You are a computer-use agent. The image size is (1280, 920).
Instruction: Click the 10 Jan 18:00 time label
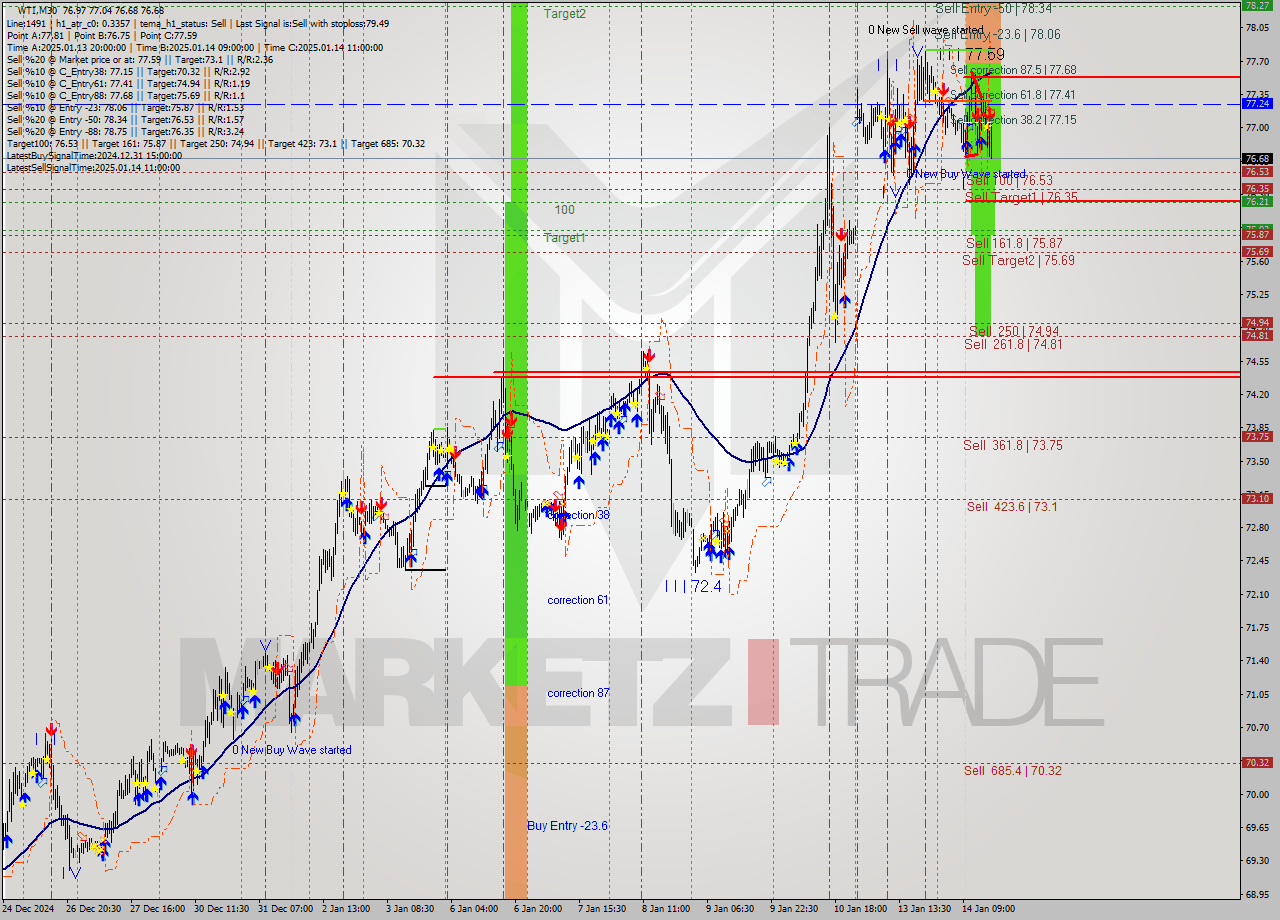[x=860, y=909]
